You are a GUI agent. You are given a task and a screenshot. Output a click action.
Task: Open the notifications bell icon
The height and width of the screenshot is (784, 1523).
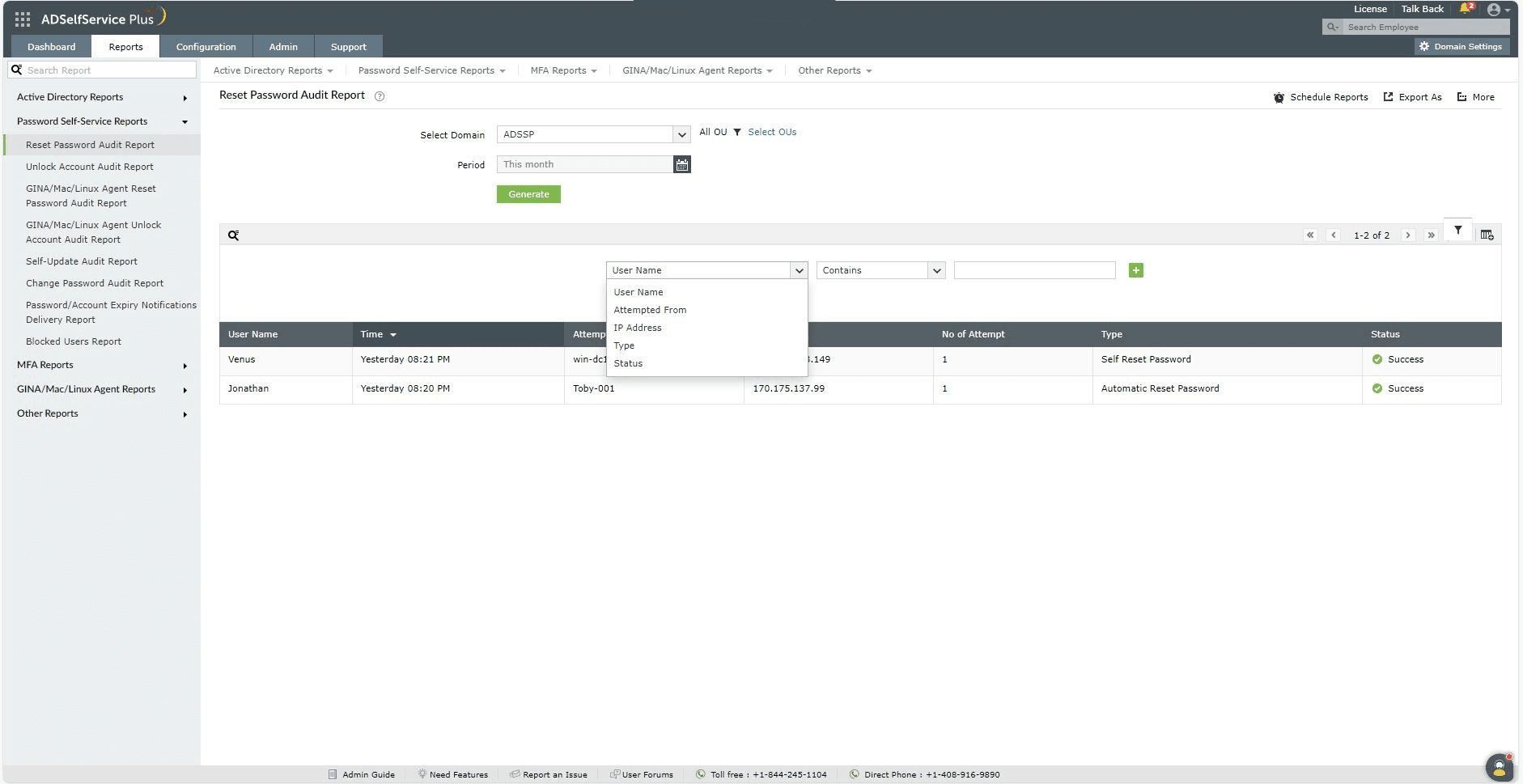(1466, 9)
